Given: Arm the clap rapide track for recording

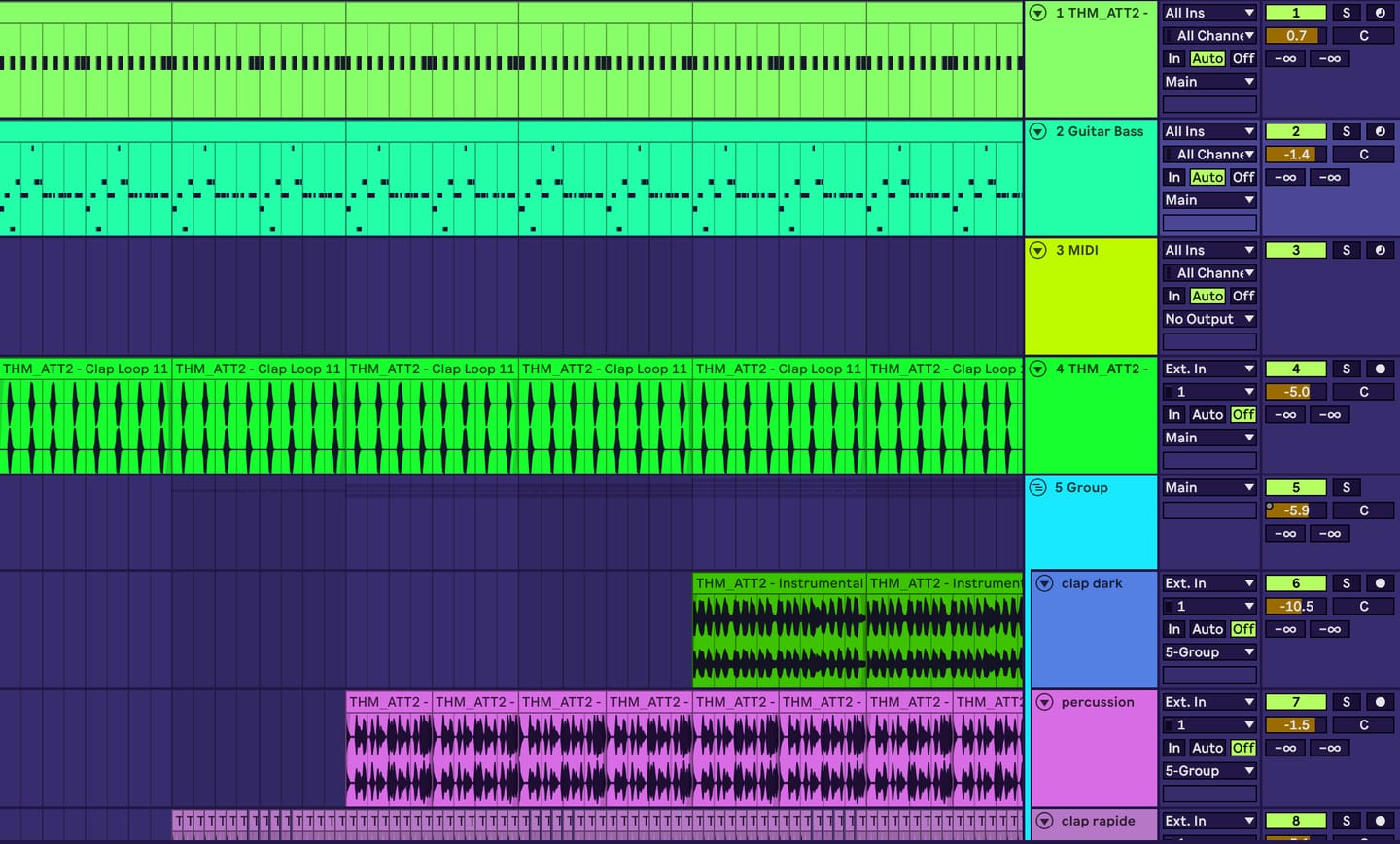Looking at the screenshot, I should (1380, 821).
